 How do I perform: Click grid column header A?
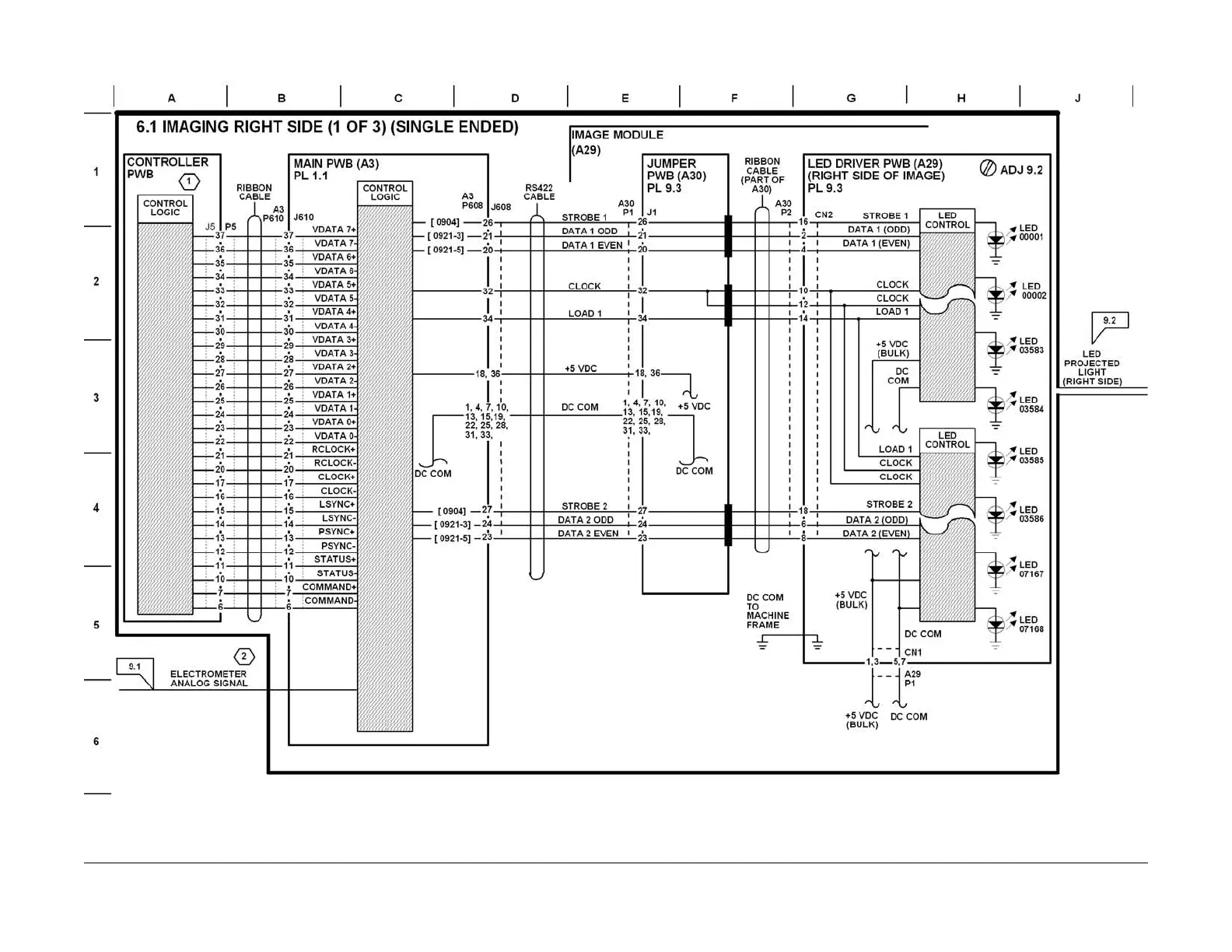click(171, 98)
